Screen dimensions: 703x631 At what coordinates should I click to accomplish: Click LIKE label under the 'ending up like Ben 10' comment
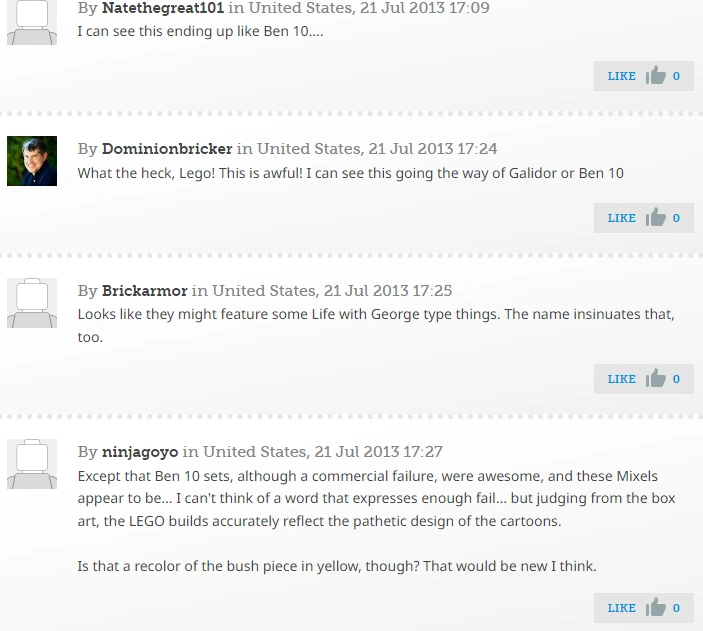[x=621, y=76]
